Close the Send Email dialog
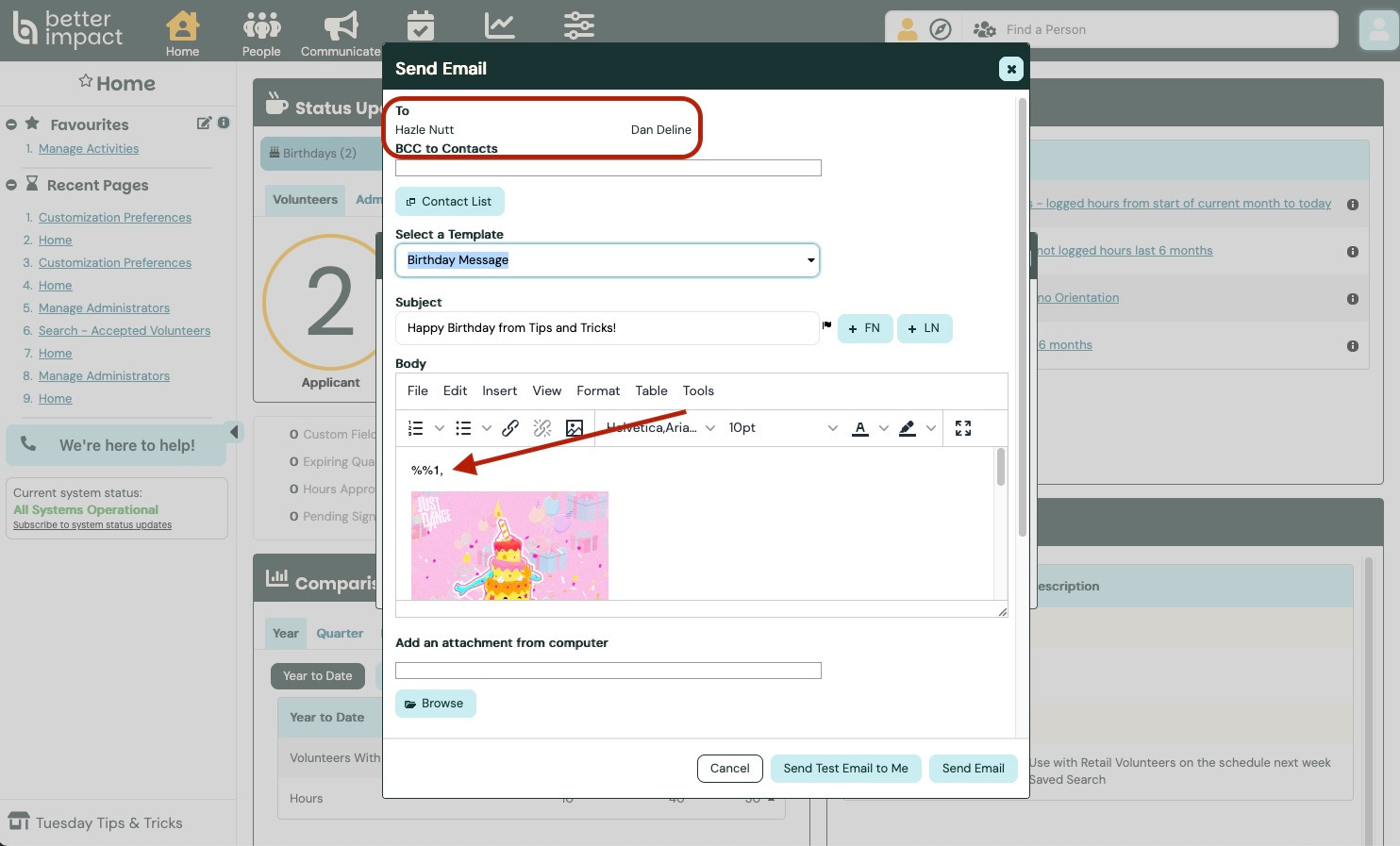 [1010, 69]
